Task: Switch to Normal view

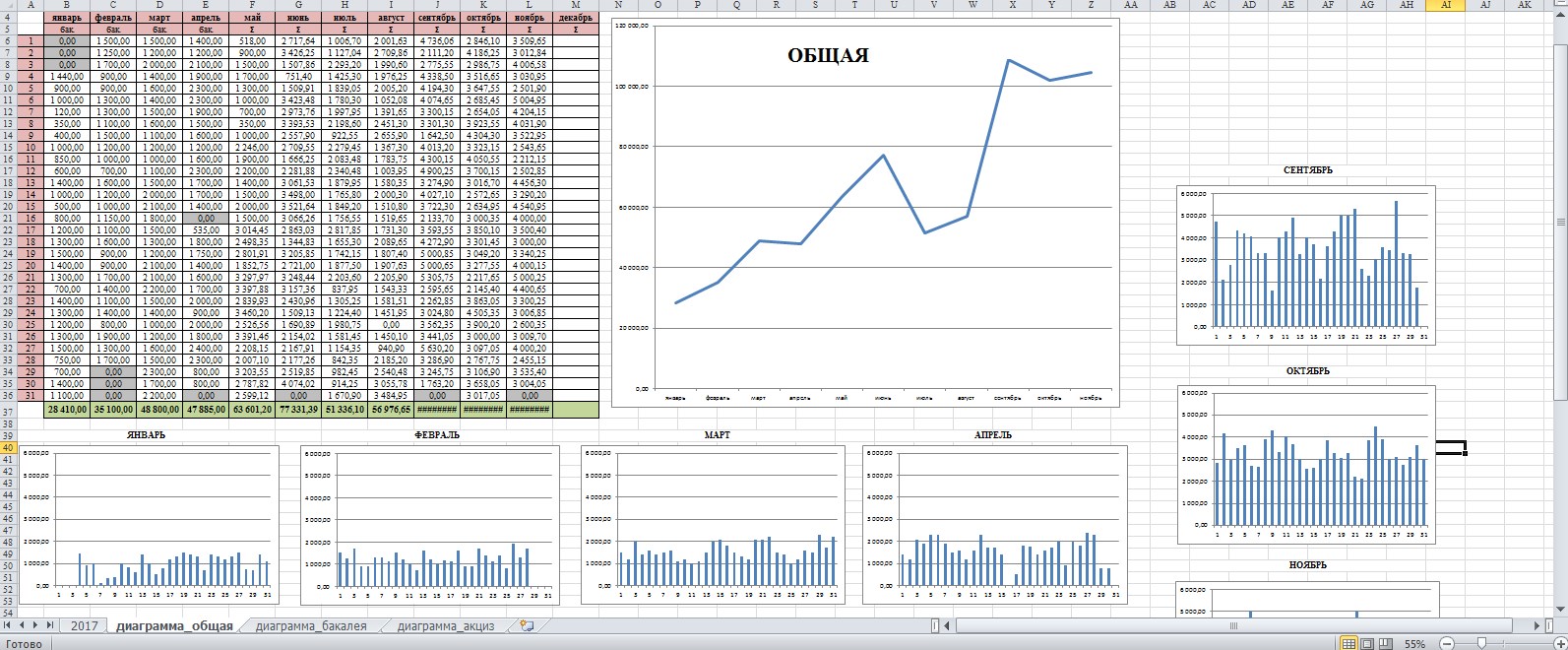Action: click(x=1349, y=644)
